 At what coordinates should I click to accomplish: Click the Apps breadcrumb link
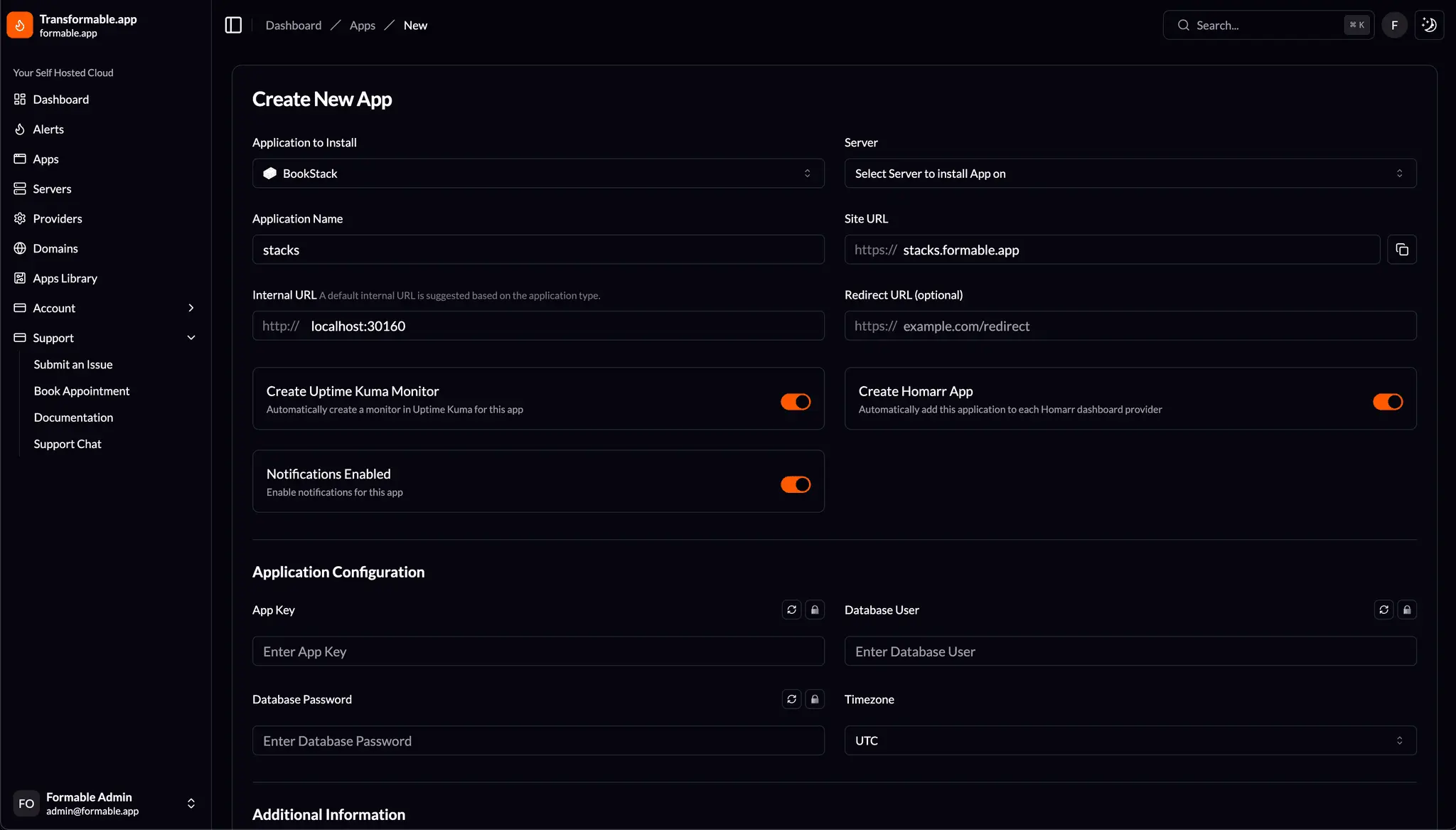point(363,25)
